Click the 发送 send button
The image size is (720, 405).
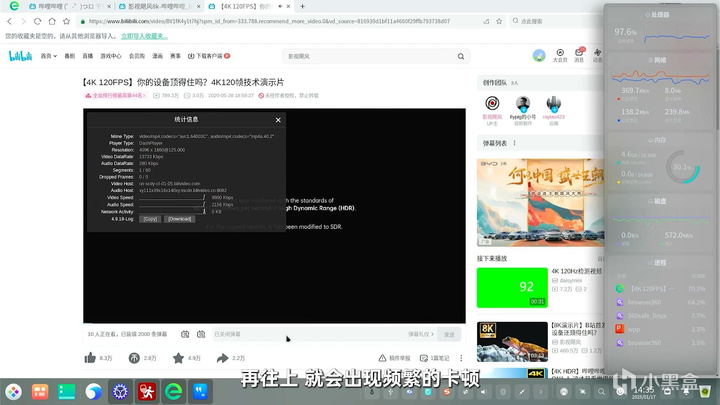[449, 334]
